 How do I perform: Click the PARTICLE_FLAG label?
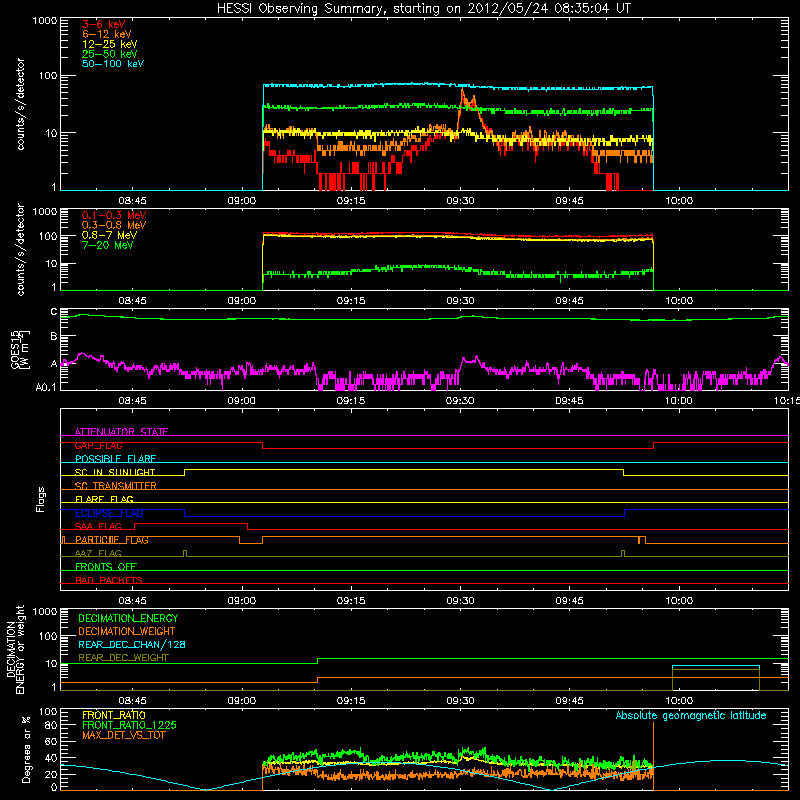[112, 540]
